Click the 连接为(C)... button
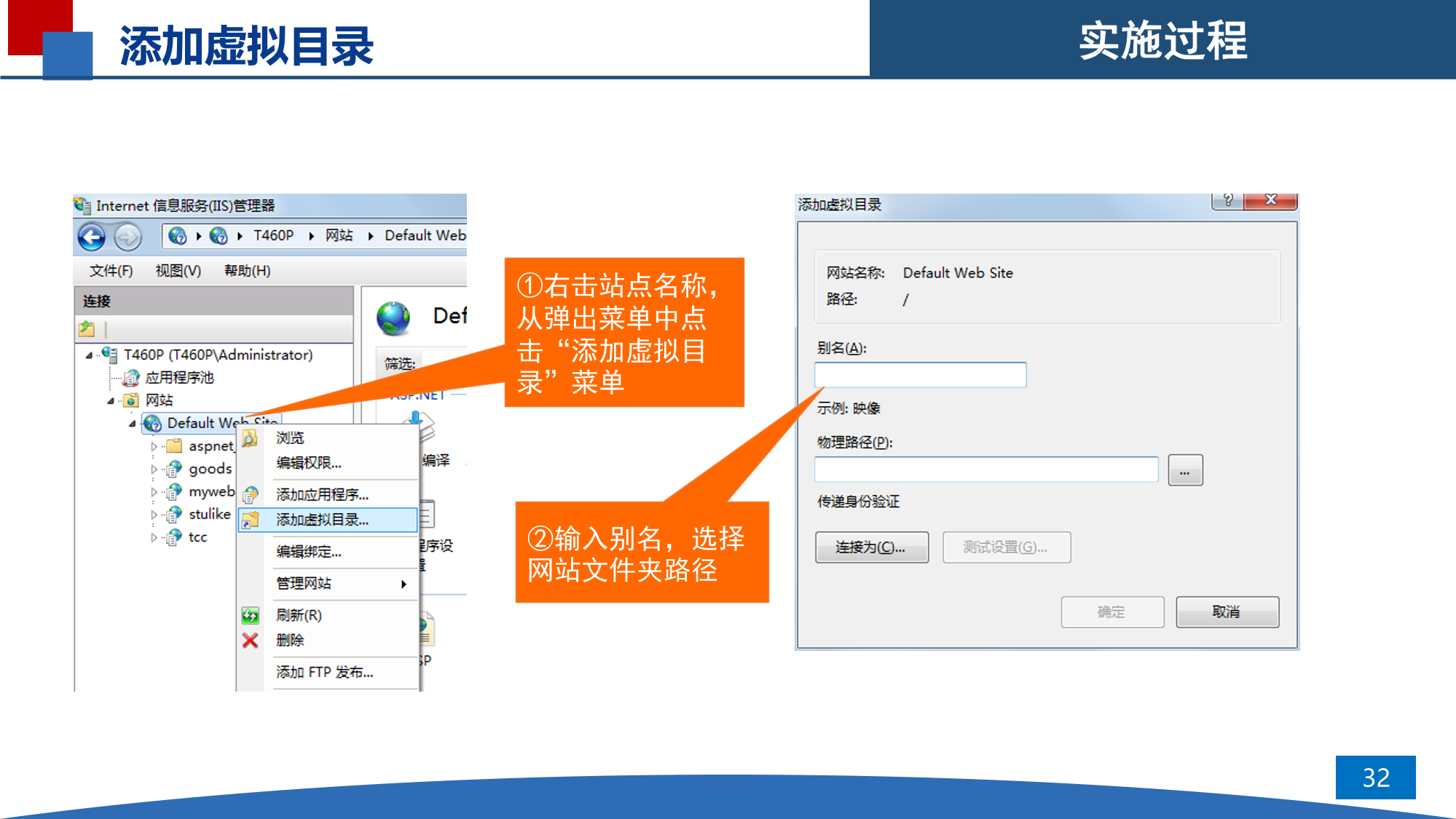Screen dimensions: 1456x819 coord(871,547)
